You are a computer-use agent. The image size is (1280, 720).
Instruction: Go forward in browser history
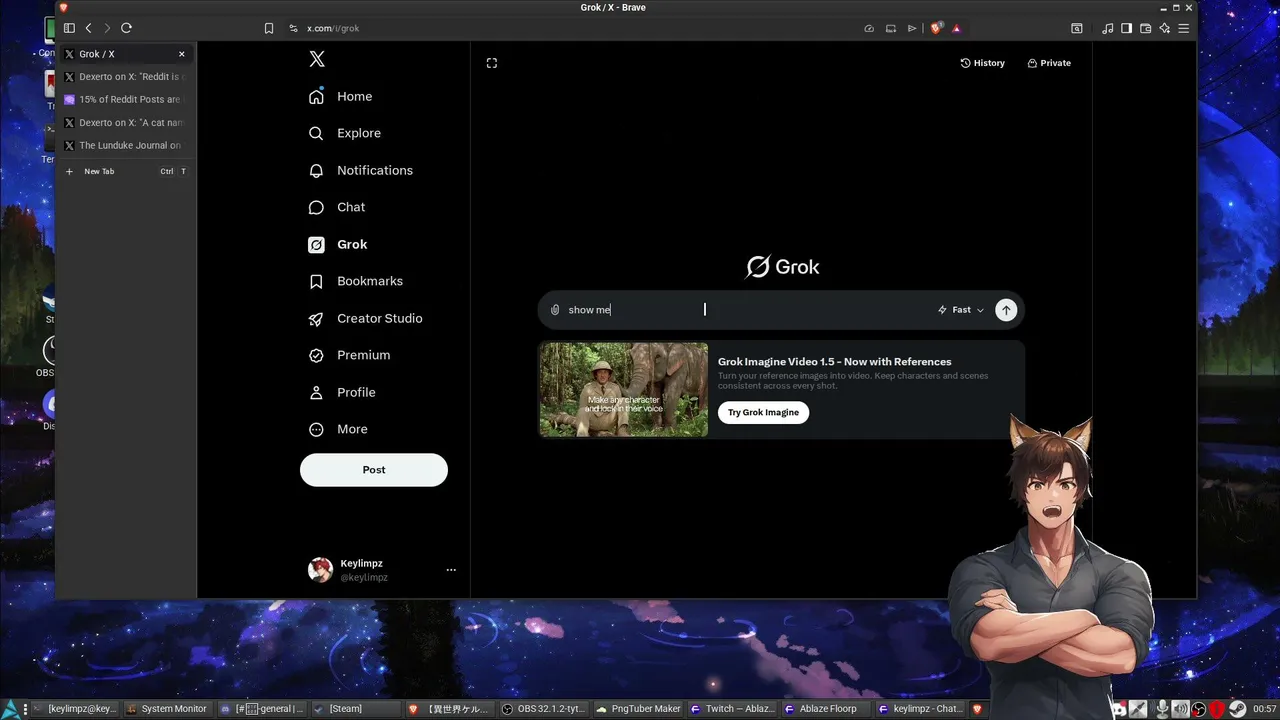click(x=107, y=28)
